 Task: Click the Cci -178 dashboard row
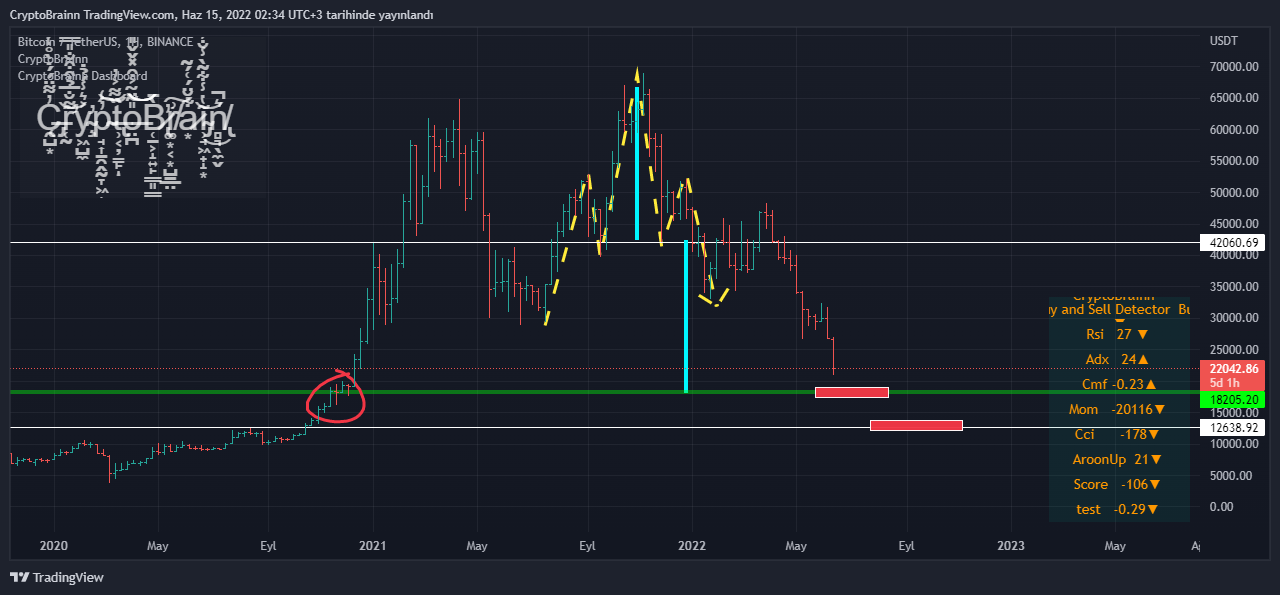coord(1118,434)
